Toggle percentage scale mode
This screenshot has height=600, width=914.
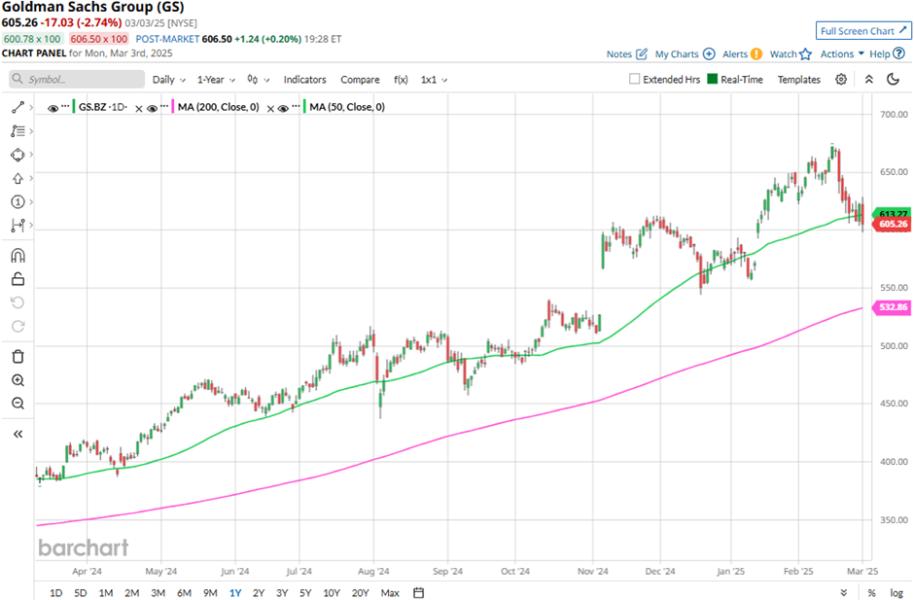point(871,592)
